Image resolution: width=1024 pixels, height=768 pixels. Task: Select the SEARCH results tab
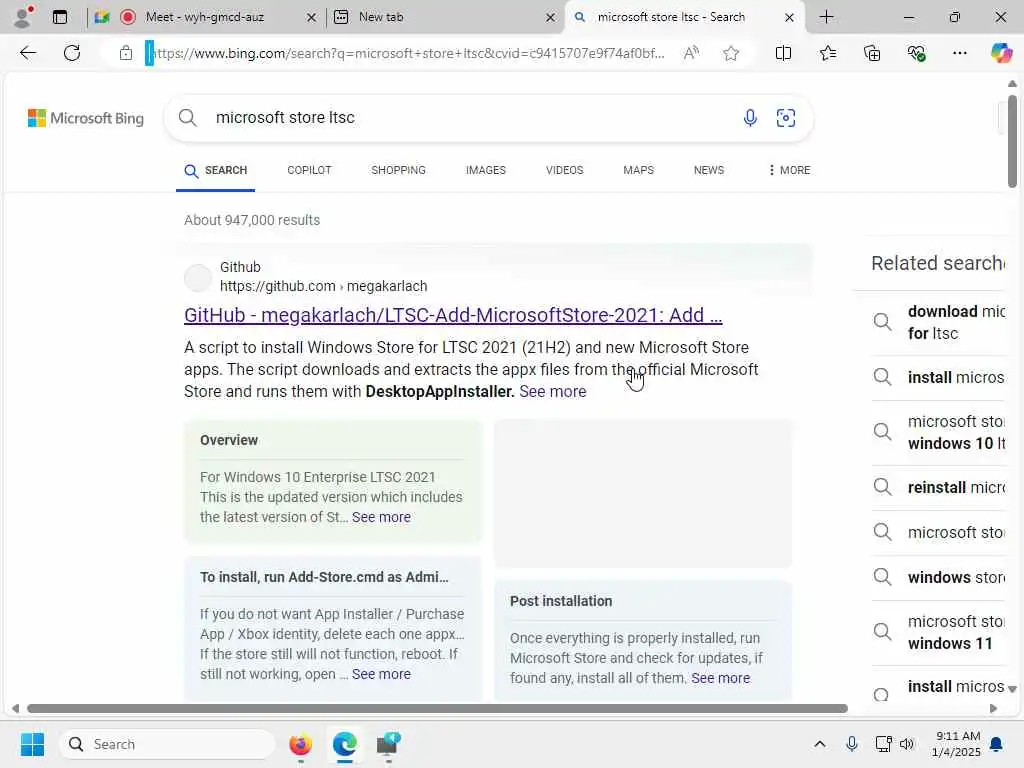pyautogui.click(x=216, y=170)
